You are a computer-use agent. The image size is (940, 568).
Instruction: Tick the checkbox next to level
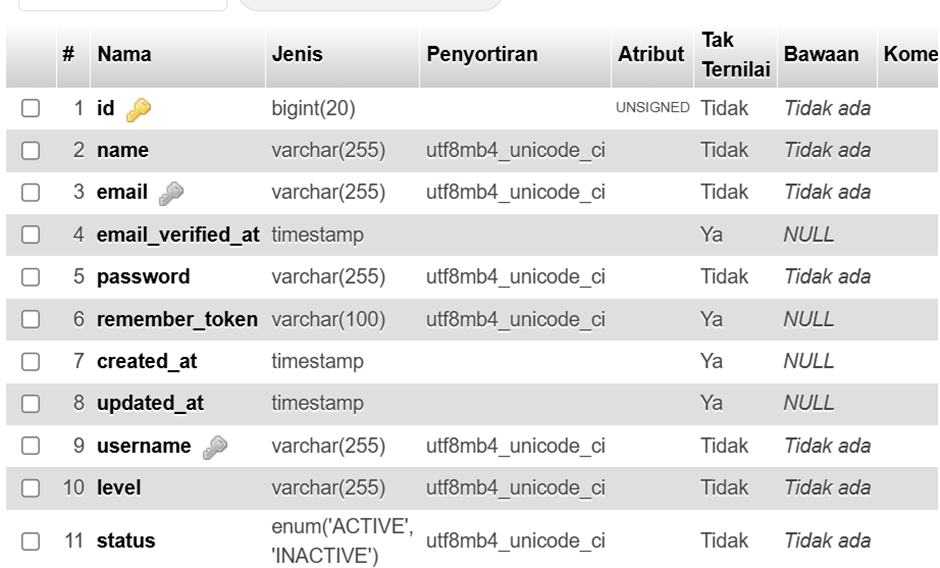pos(30,488)
